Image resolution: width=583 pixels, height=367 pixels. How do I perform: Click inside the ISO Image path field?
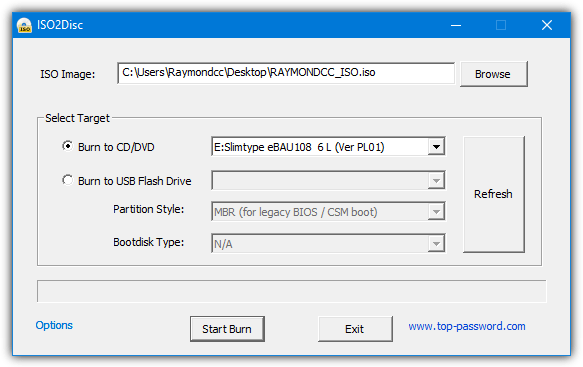point(286,73)
